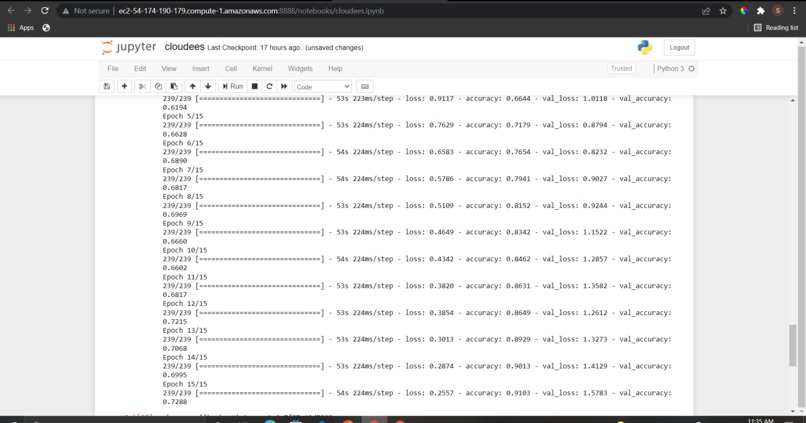Move selected cell down arrow
This screenshot has width=806, height=423.
208,86
